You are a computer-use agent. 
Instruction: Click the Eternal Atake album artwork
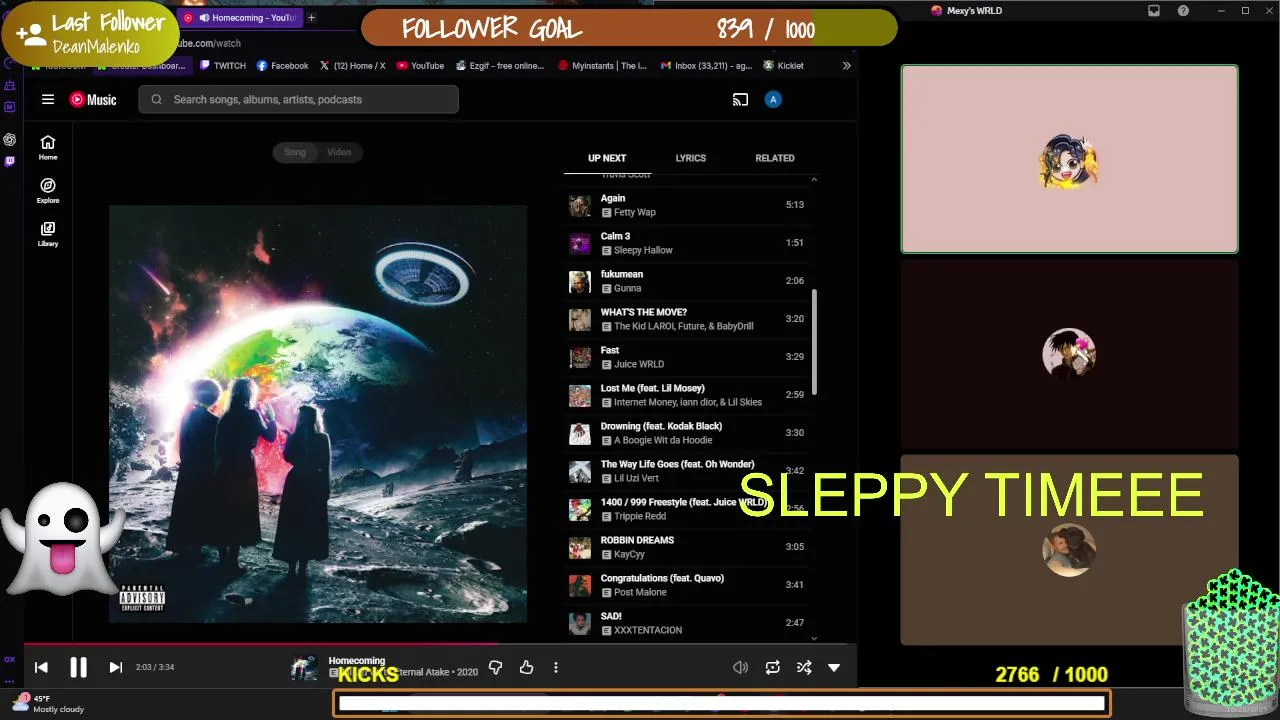tap(318, 414)
